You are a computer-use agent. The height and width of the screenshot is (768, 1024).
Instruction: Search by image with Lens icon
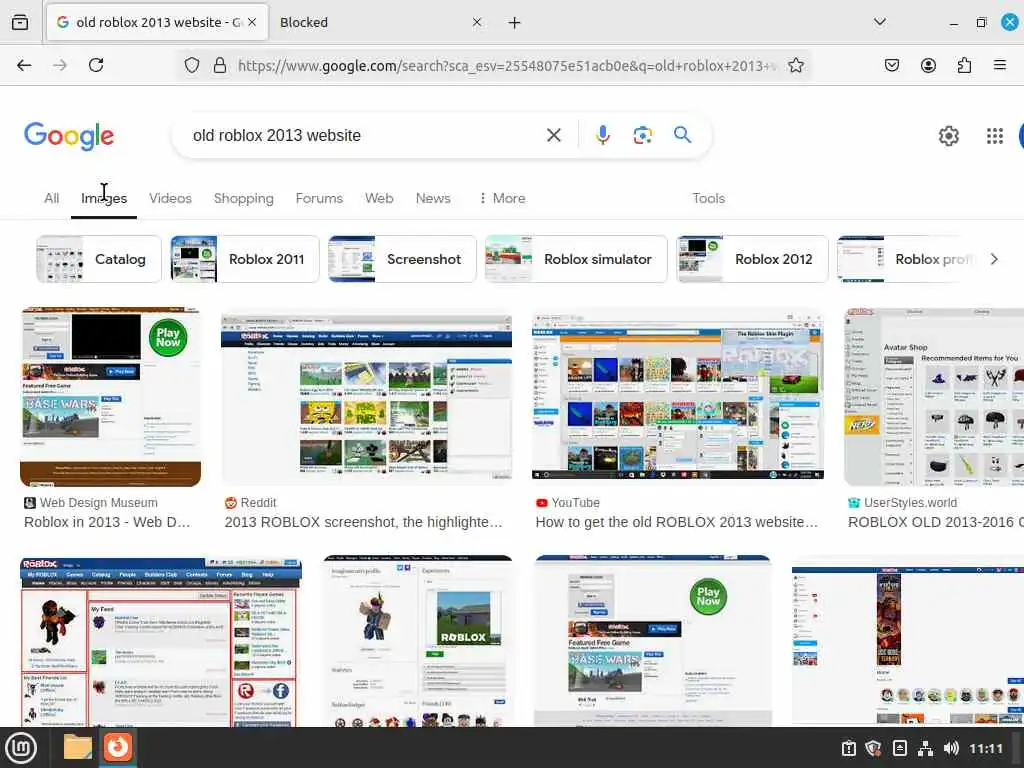643,135
